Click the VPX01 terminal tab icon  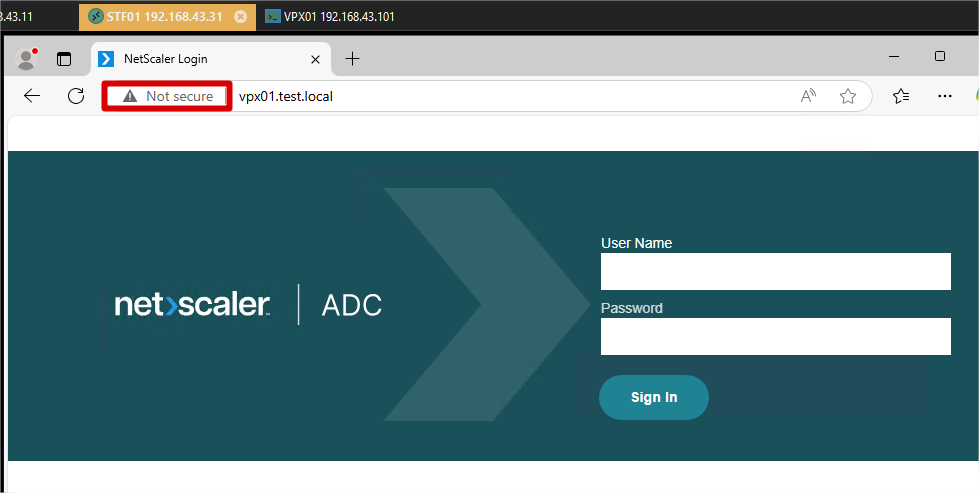(272, 17)
